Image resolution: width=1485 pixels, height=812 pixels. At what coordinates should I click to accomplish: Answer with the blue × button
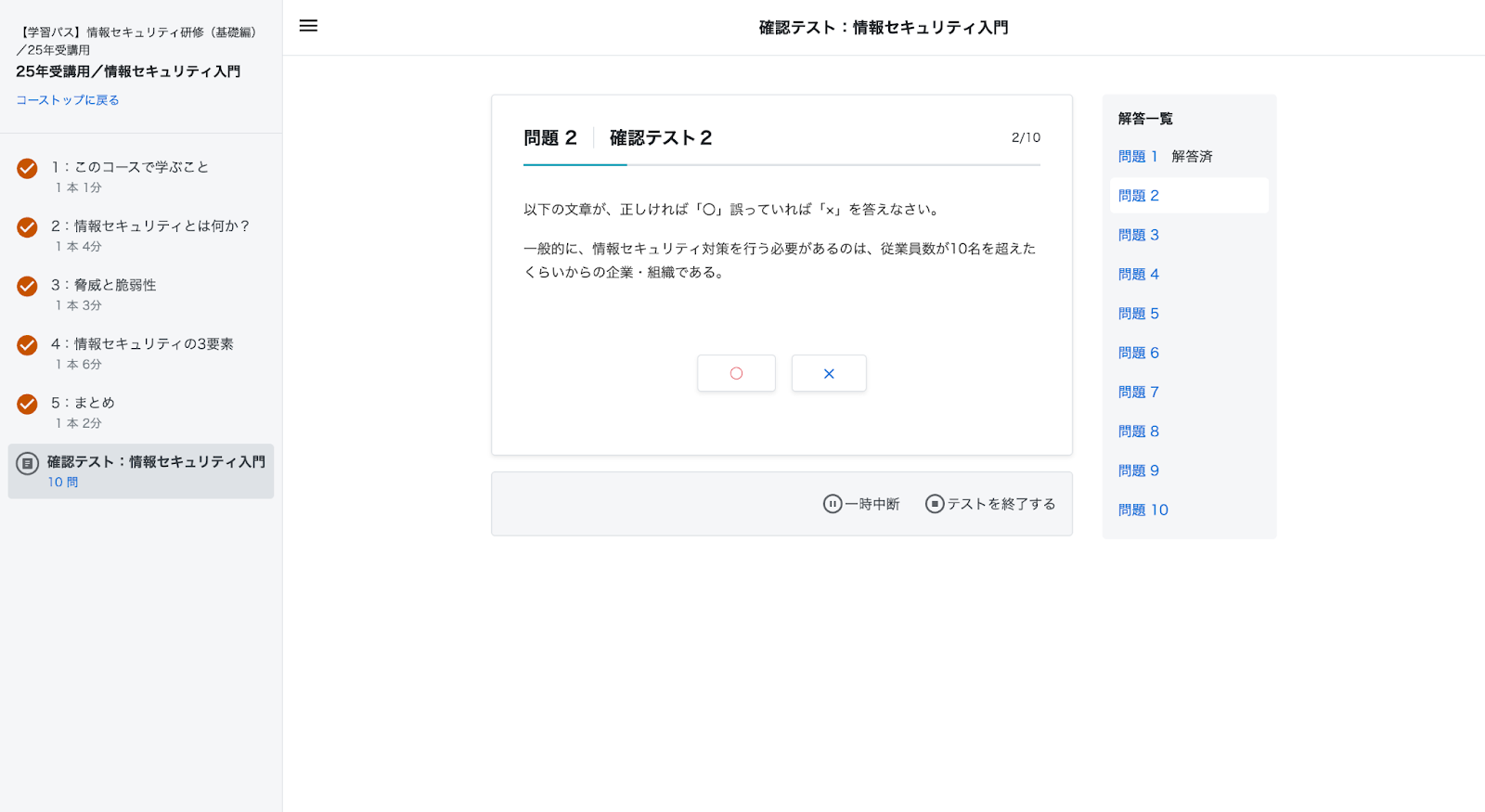pyautogui.click(x=829, y=373)
